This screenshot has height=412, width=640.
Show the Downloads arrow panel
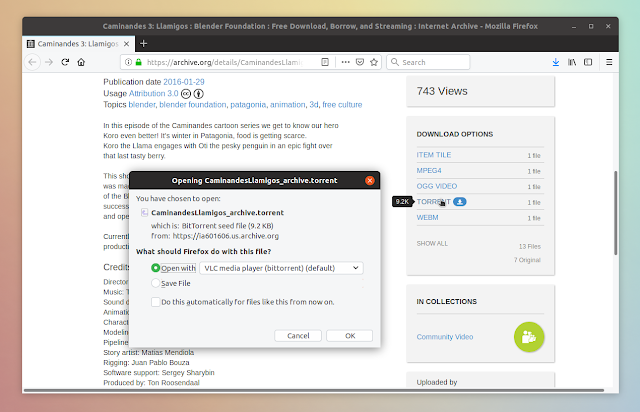coord(556,62)
